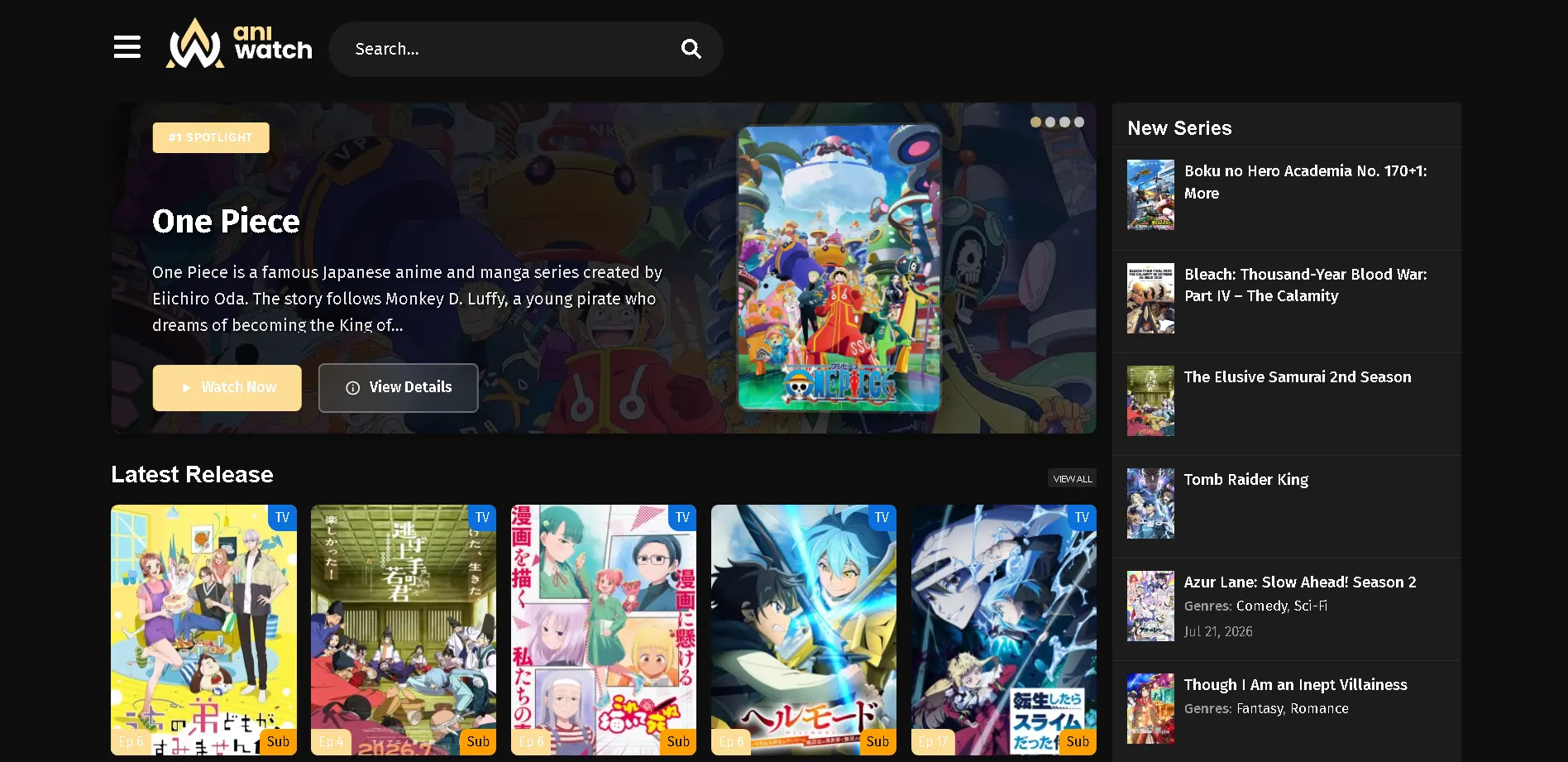Select the TV badge on the Ep 17 card
Viewport: 1568px width, 762px height.
coord(1082,517)
